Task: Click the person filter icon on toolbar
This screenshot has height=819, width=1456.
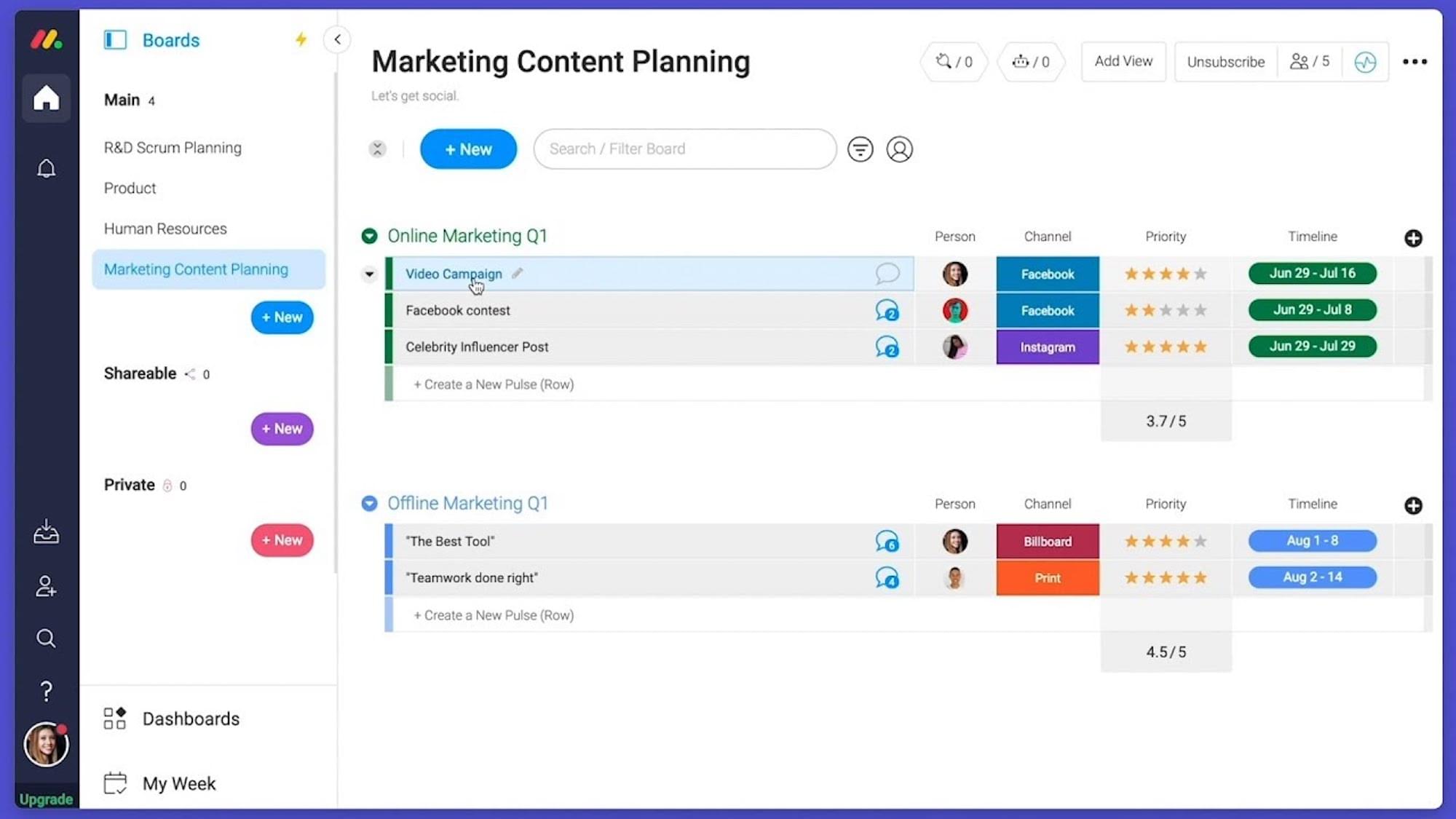Action: click(x=898, y=149)
